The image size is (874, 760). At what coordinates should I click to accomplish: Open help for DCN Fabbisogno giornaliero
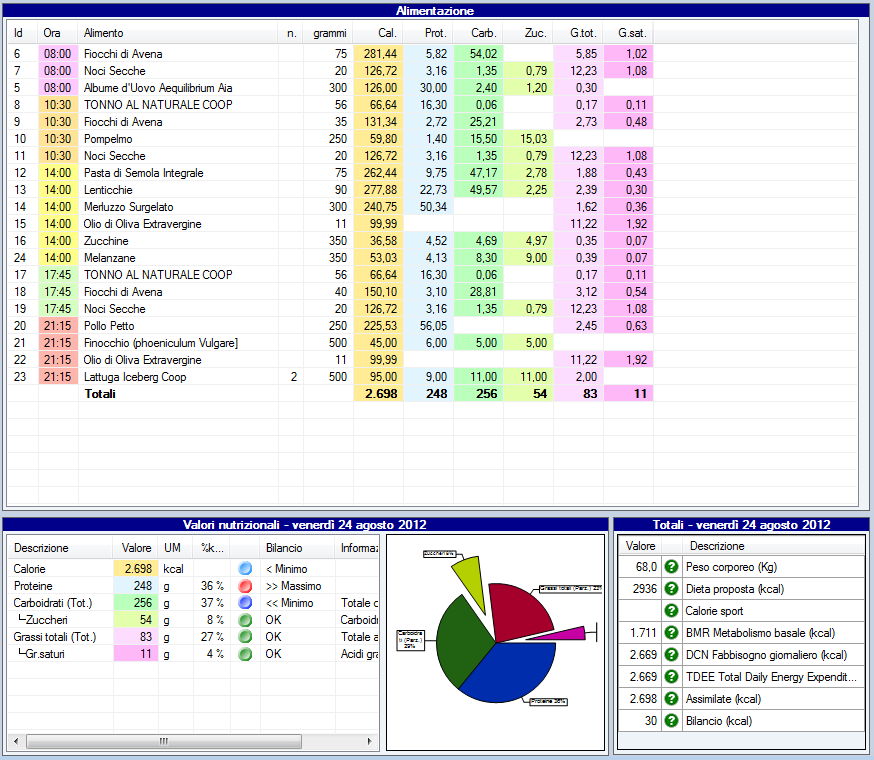pos(671,655)
